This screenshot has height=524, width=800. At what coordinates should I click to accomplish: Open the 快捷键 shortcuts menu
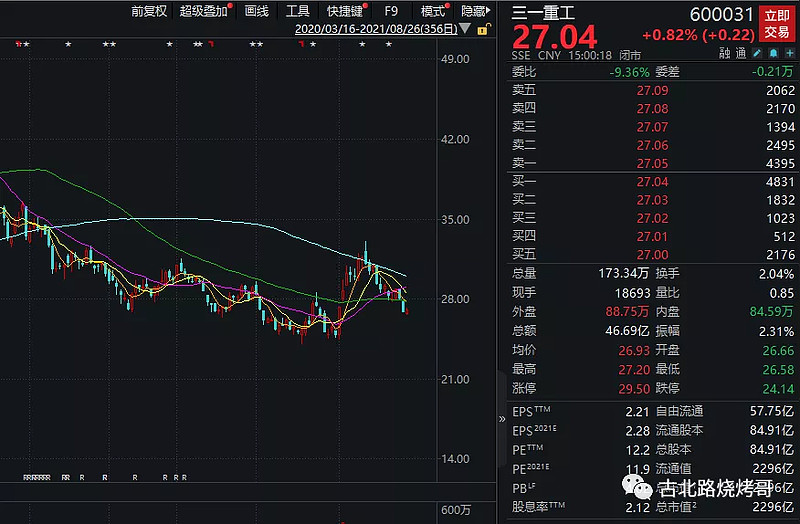pyautogui.click(x=345, y=11)
